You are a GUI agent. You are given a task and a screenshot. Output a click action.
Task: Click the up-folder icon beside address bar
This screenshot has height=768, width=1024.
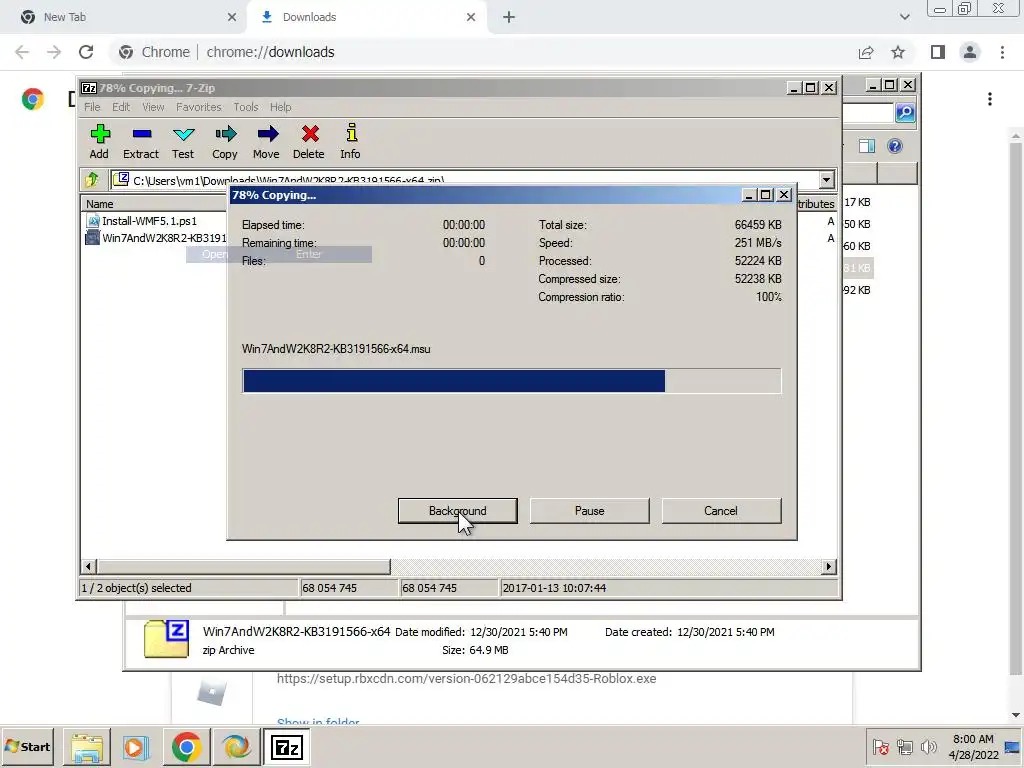click(x=92, y=180)
